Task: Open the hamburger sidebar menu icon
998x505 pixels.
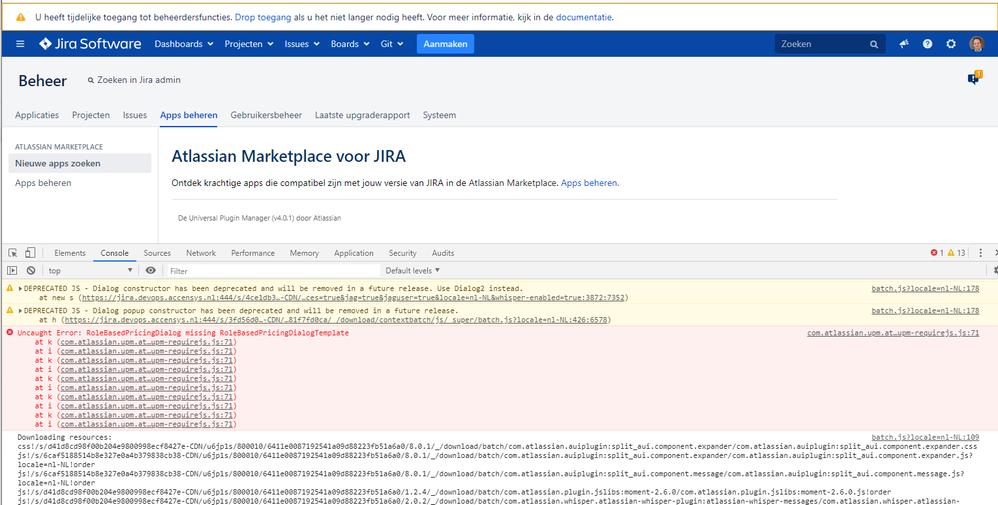Action: point(20,44)
